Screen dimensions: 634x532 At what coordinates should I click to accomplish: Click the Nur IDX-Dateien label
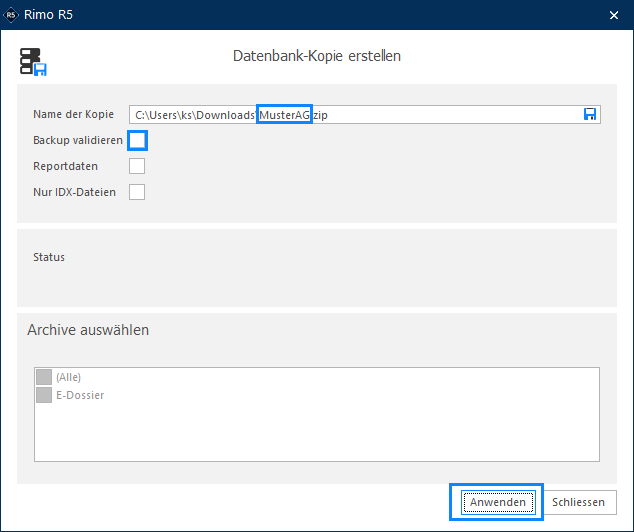74,192
